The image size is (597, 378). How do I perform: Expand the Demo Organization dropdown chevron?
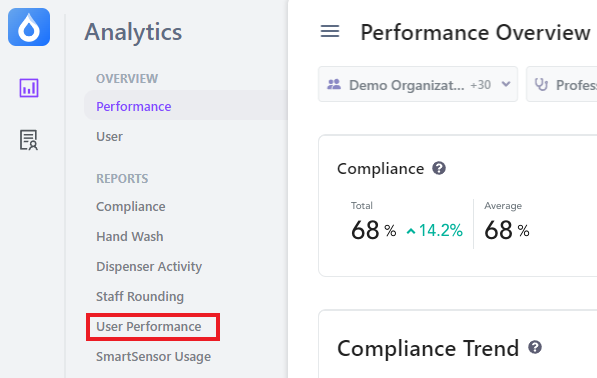point(506,84)
